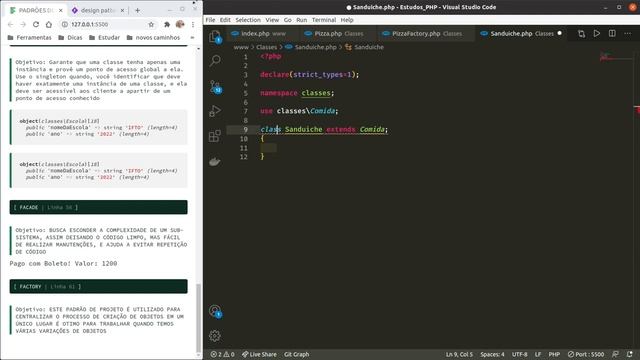Click Ln 9, Col 5 cursor position
Viewport: 640px width, 360px height.
coord(459,354)
